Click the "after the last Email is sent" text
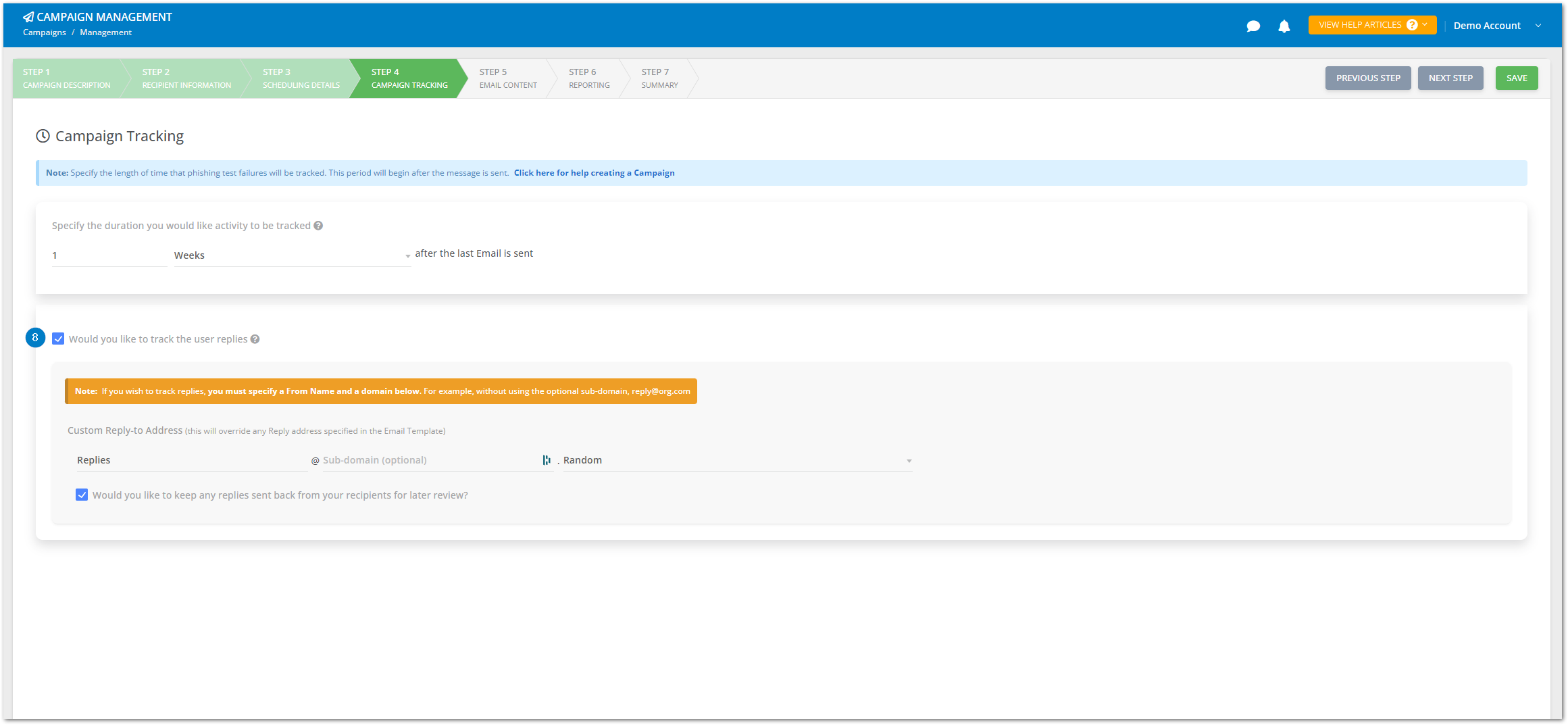Image resolution: width=1568 pixels, height=725 pixels. click(x=474, y=253)
